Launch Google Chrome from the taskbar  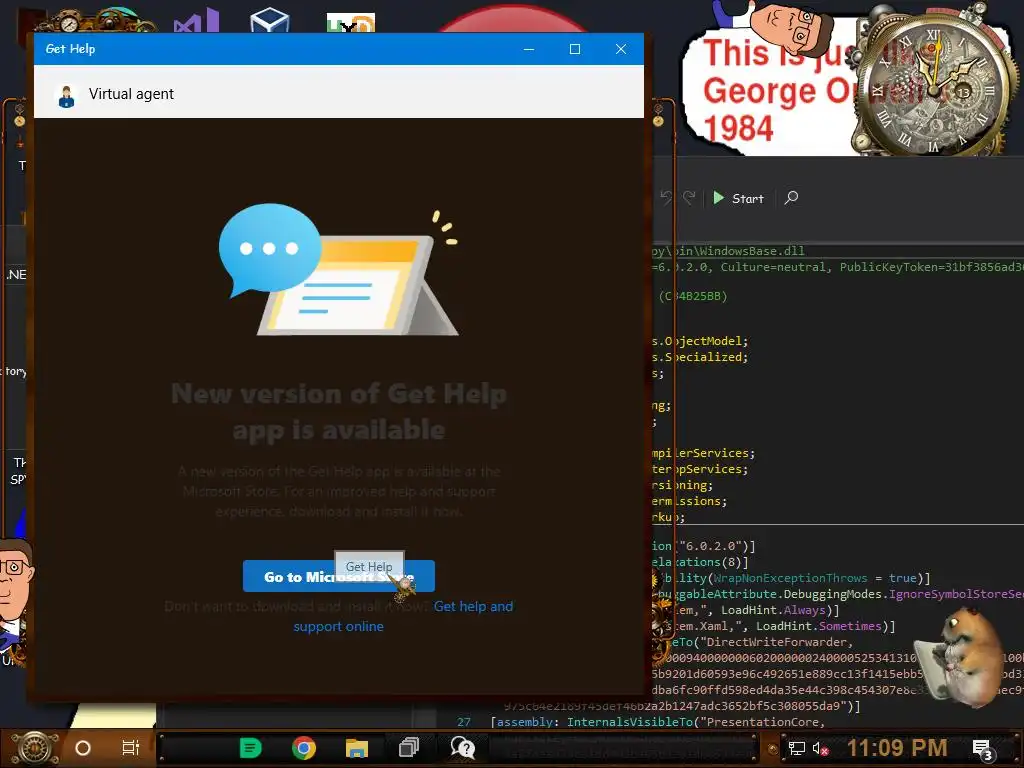pos(304,748)
